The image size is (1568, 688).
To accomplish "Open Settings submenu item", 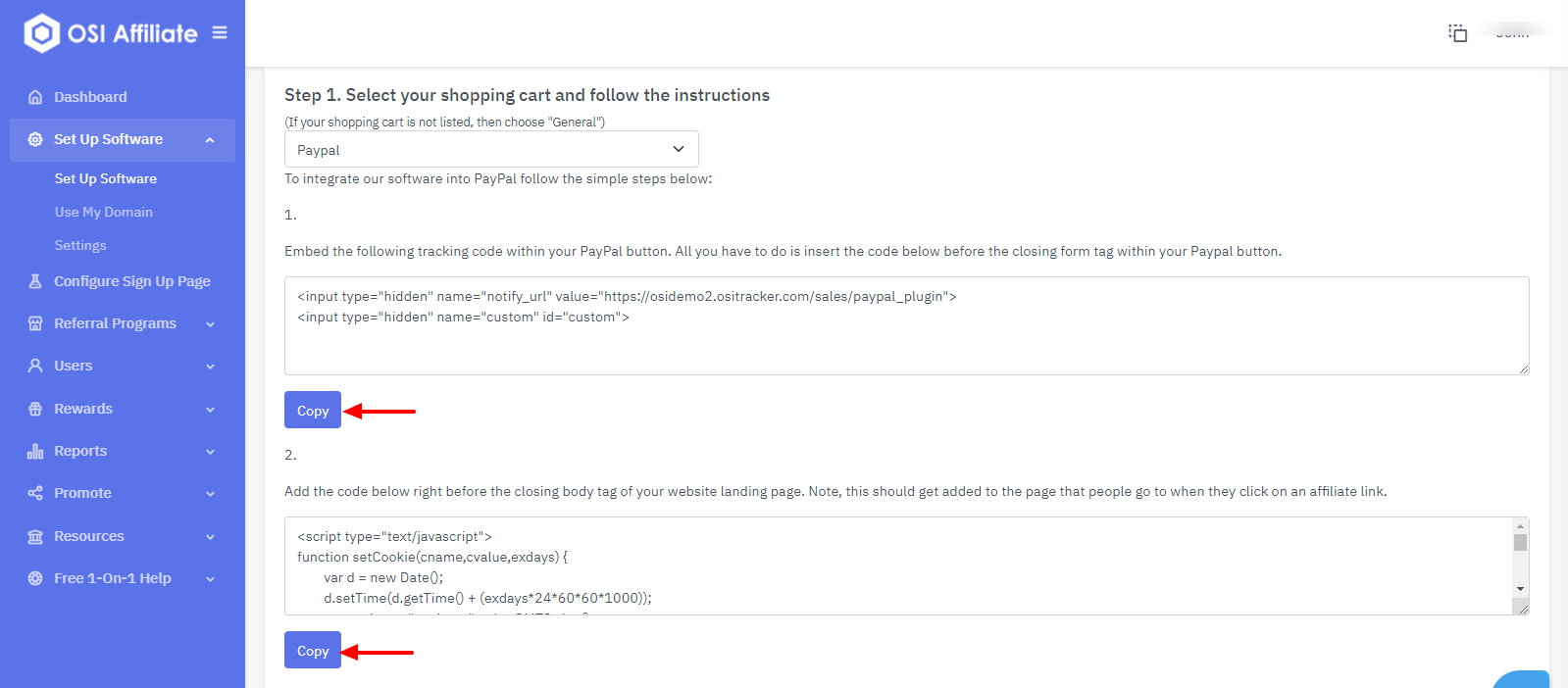I will click(x=80, y=245).
